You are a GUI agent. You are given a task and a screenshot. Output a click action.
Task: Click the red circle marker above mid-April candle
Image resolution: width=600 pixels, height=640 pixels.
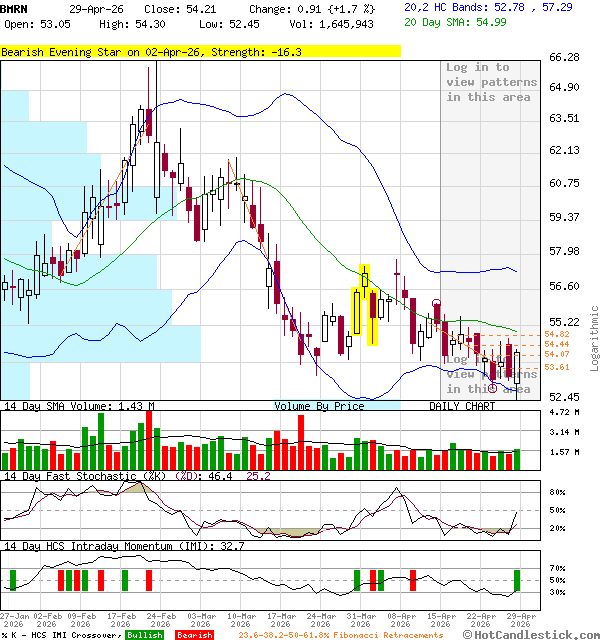click(x=436, y=303)
